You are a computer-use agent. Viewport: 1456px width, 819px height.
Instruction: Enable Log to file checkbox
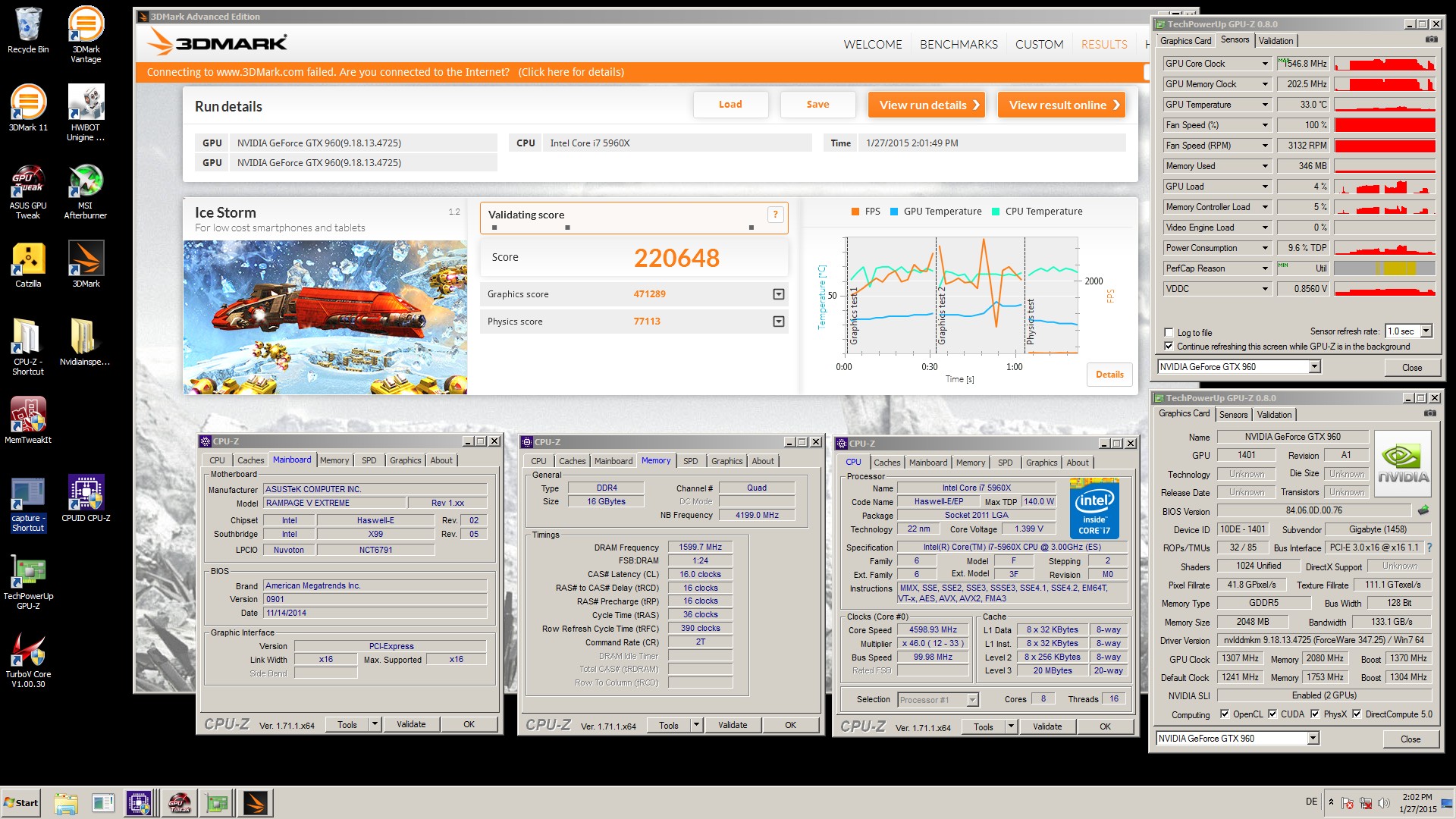(x=1169, y=332)
